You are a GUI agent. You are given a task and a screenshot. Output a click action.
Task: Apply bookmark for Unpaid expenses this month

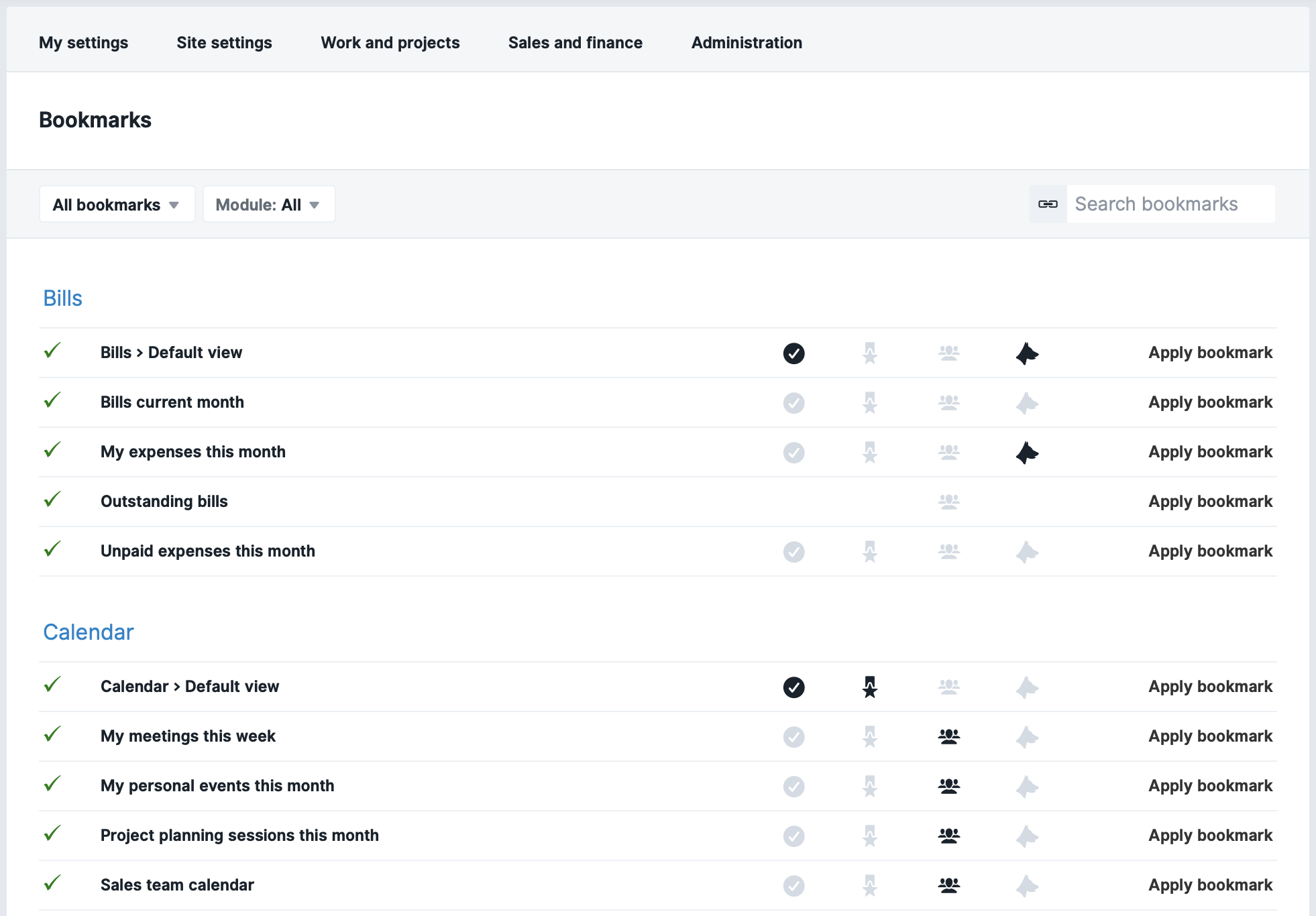tap(1211, 551)
